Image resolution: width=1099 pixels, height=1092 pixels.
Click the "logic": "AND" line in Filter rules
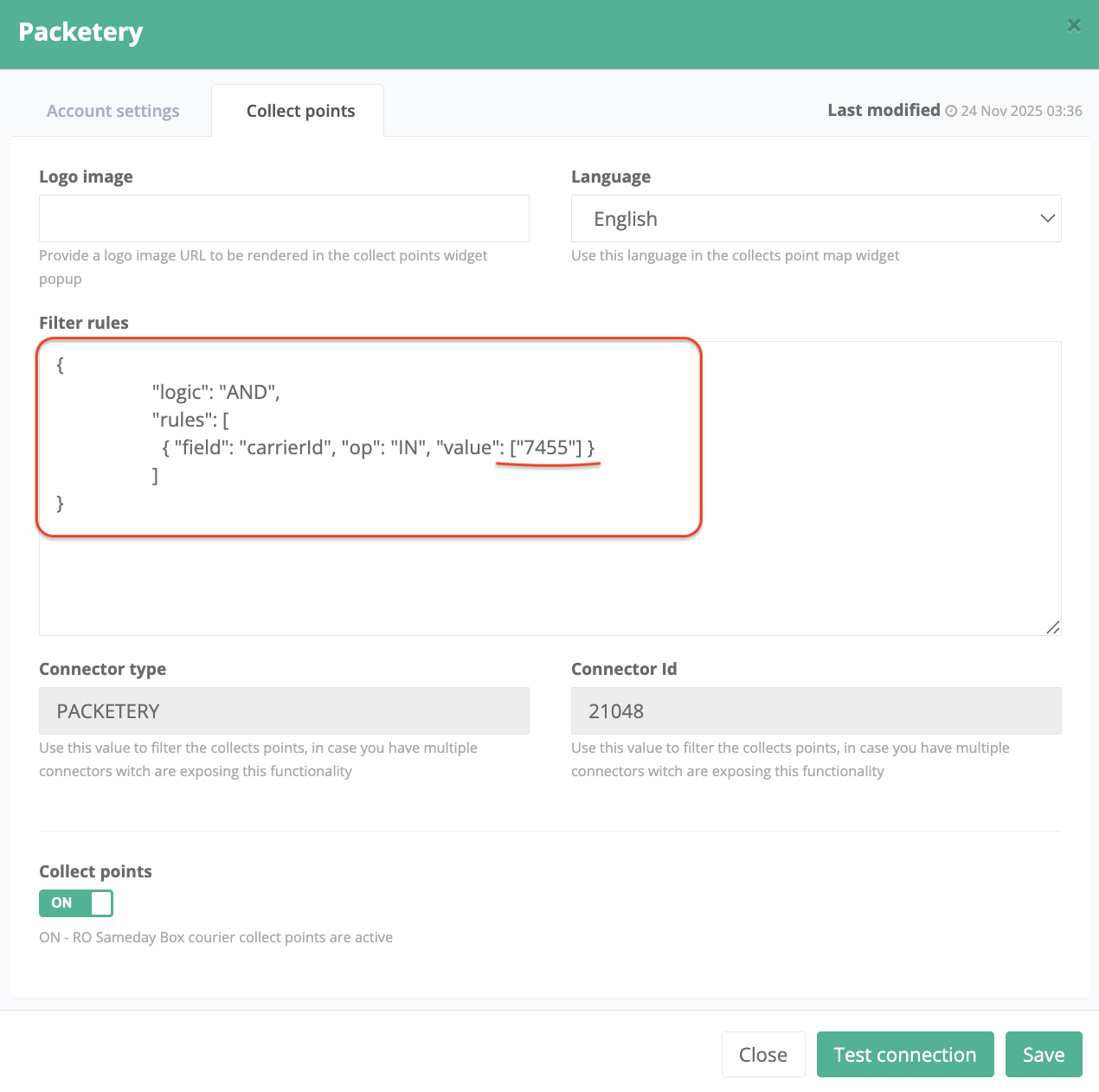(x=215, y=392)
